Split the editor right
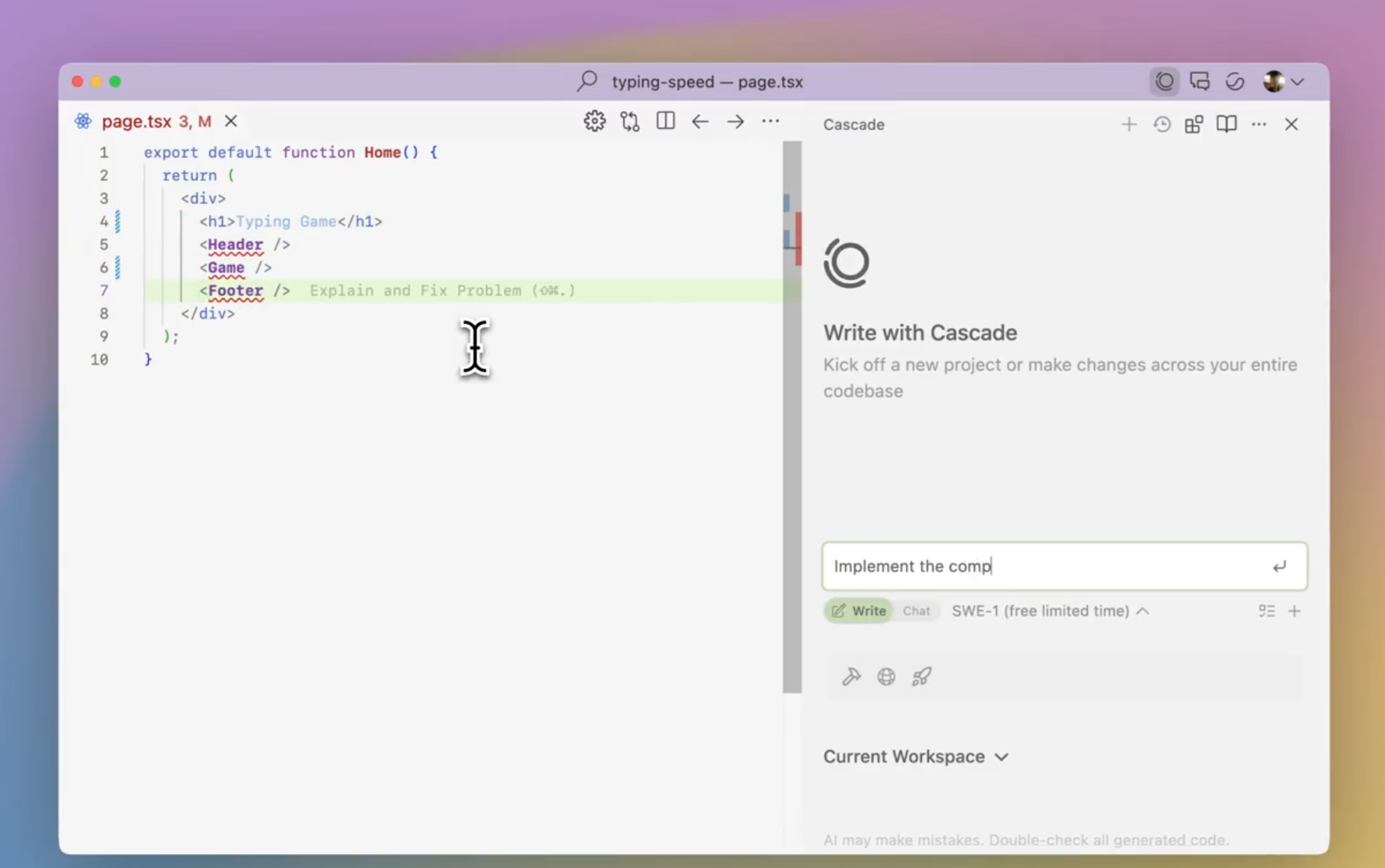The width and height of the screenshot is (1385, 868). [x=665, y=121]
